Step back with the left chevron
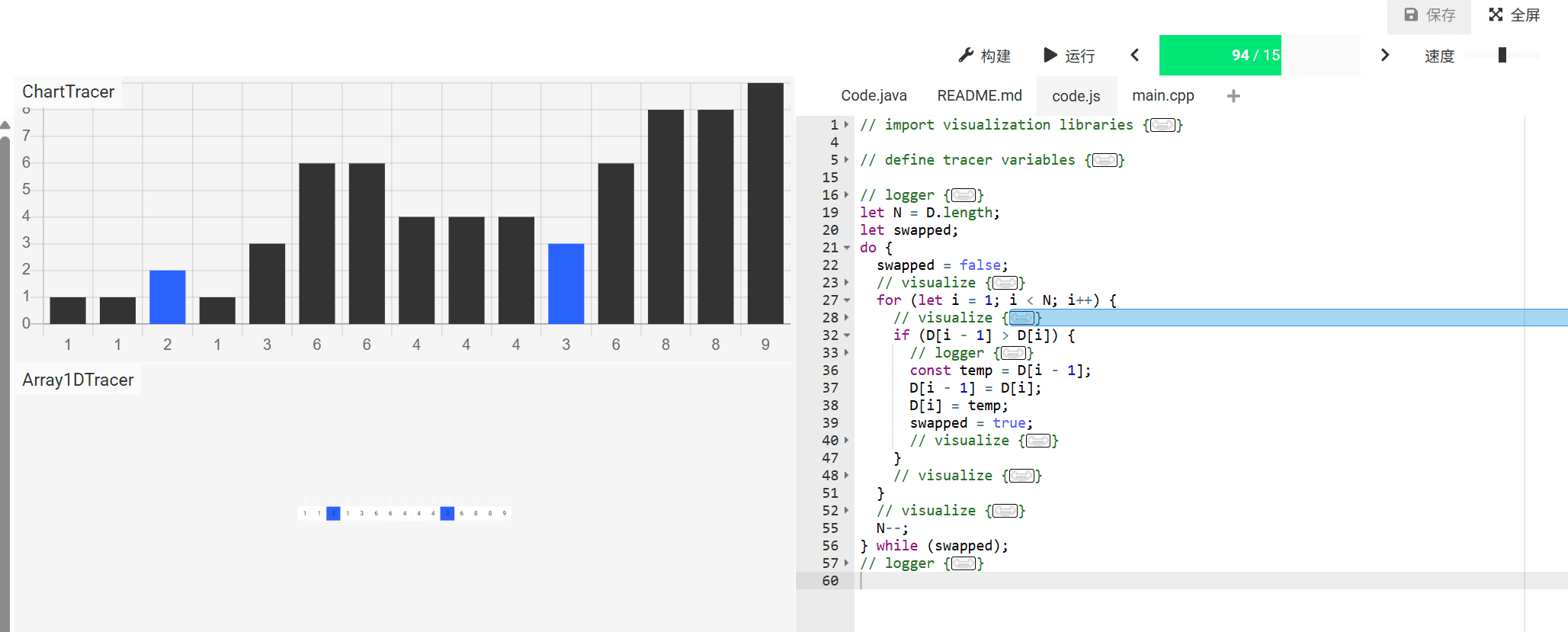Screen dimensions: 1568x632 (x=1134, y=55)
